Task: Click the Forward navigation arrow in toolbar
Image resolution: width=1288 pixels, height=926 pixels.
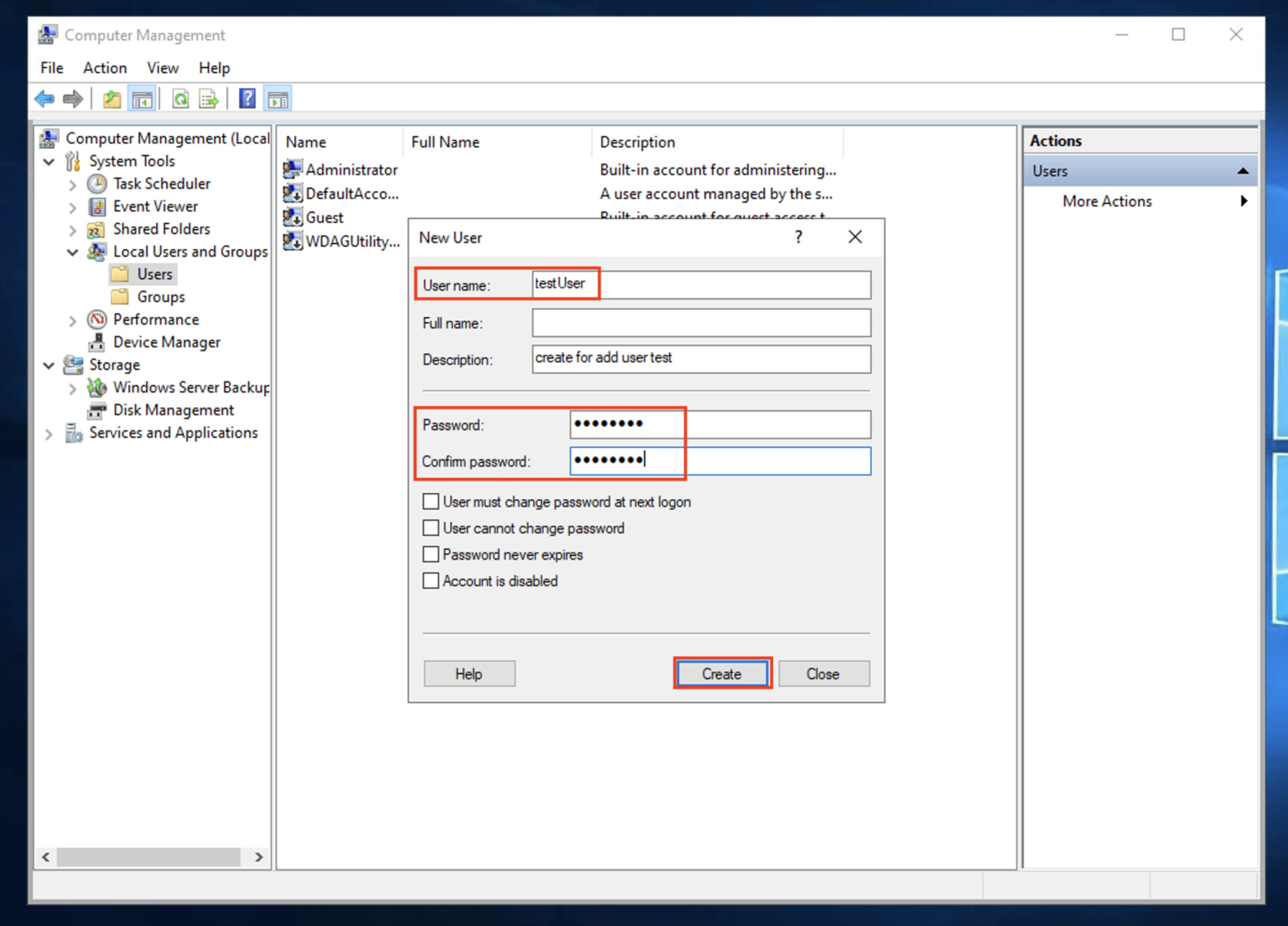Action: 72,98
